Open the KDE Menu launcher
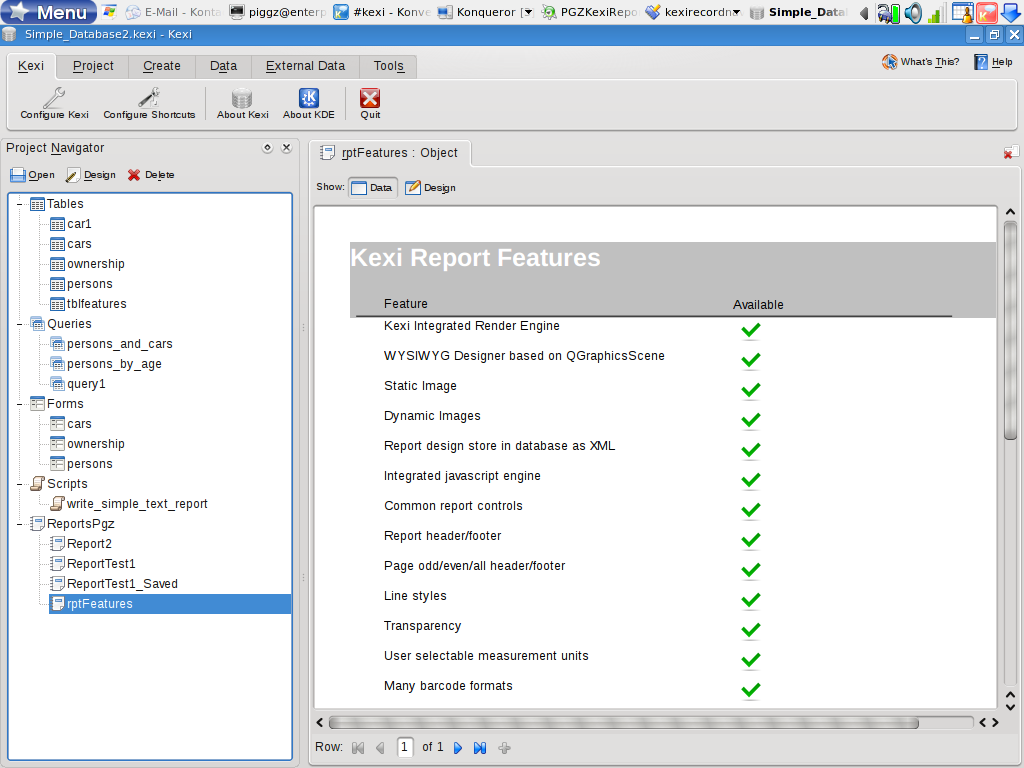Screen dimensions: 1024x768 tap(49, 12)
